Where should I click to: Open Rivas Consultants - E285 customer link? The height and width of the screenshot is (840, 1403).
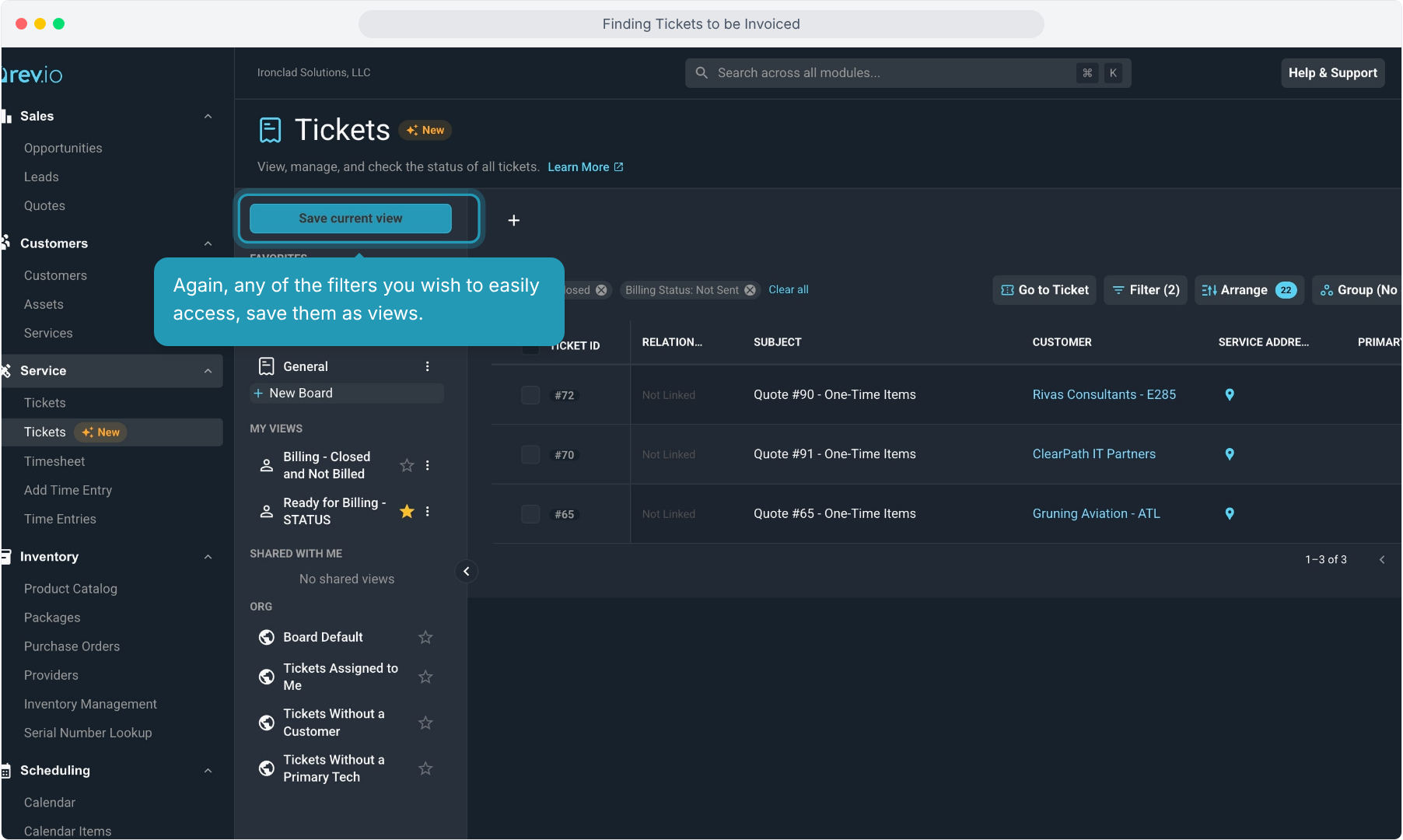pyautogui.click(x=1104, y=394)
